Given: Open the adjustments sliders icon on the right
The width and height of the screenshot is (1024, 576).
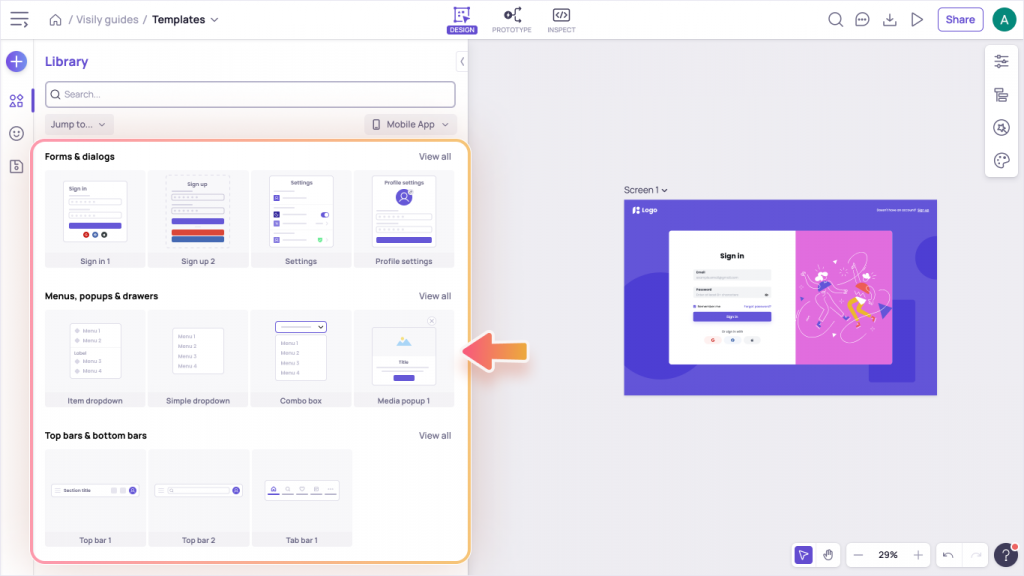Looking at the screenshot, I should pos(1001,61).
